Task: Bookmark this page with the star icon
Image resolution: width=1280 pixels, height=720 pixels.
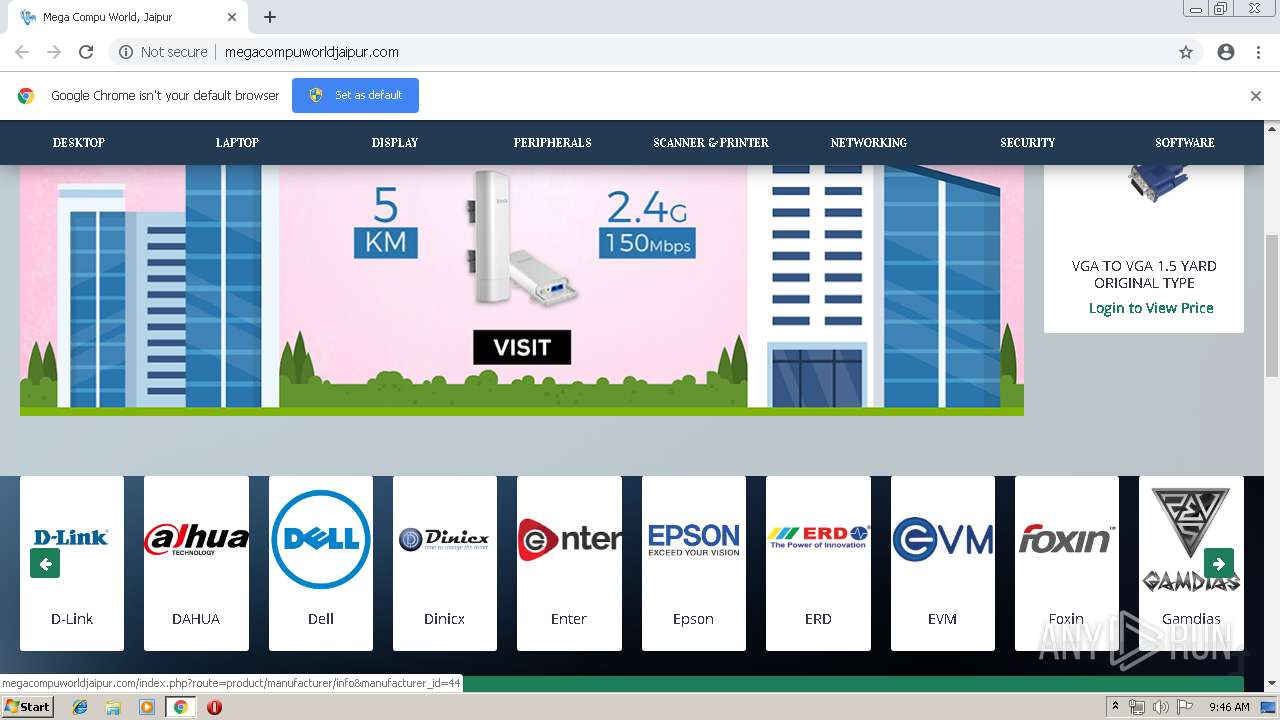Action: 1186,52
